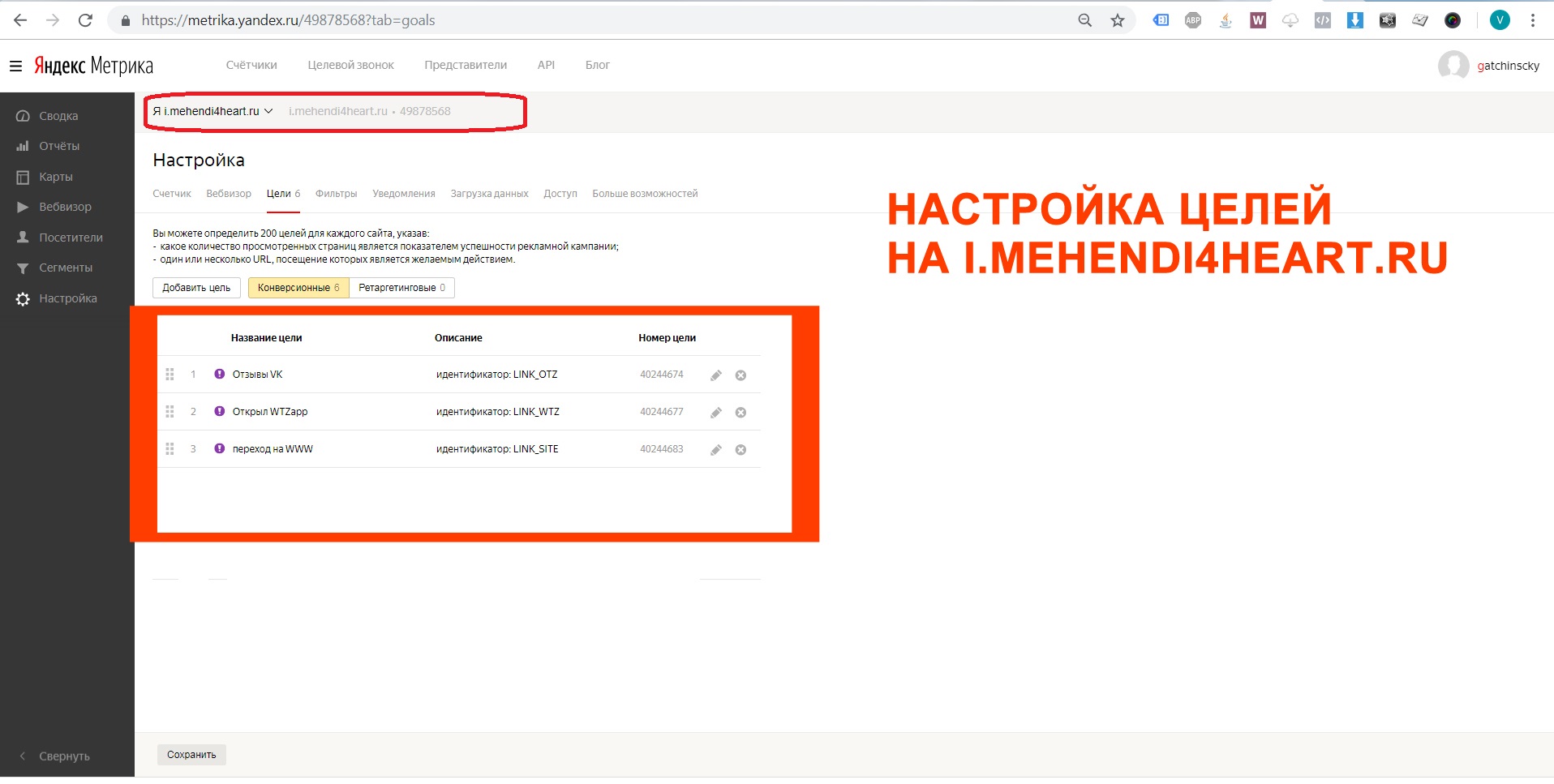
Task: Click the user avatar next to gatchinscky
Action: [1453, 66]
